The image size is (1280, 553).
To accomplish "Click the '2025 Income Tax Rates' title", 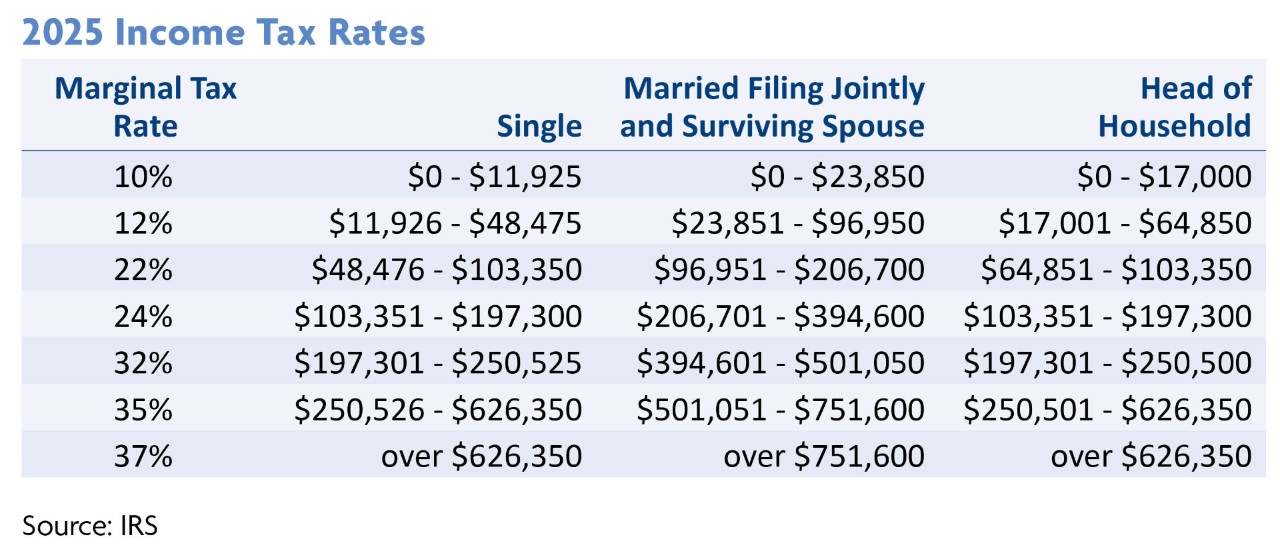I will pyautogui.click(x=224, y=32).
